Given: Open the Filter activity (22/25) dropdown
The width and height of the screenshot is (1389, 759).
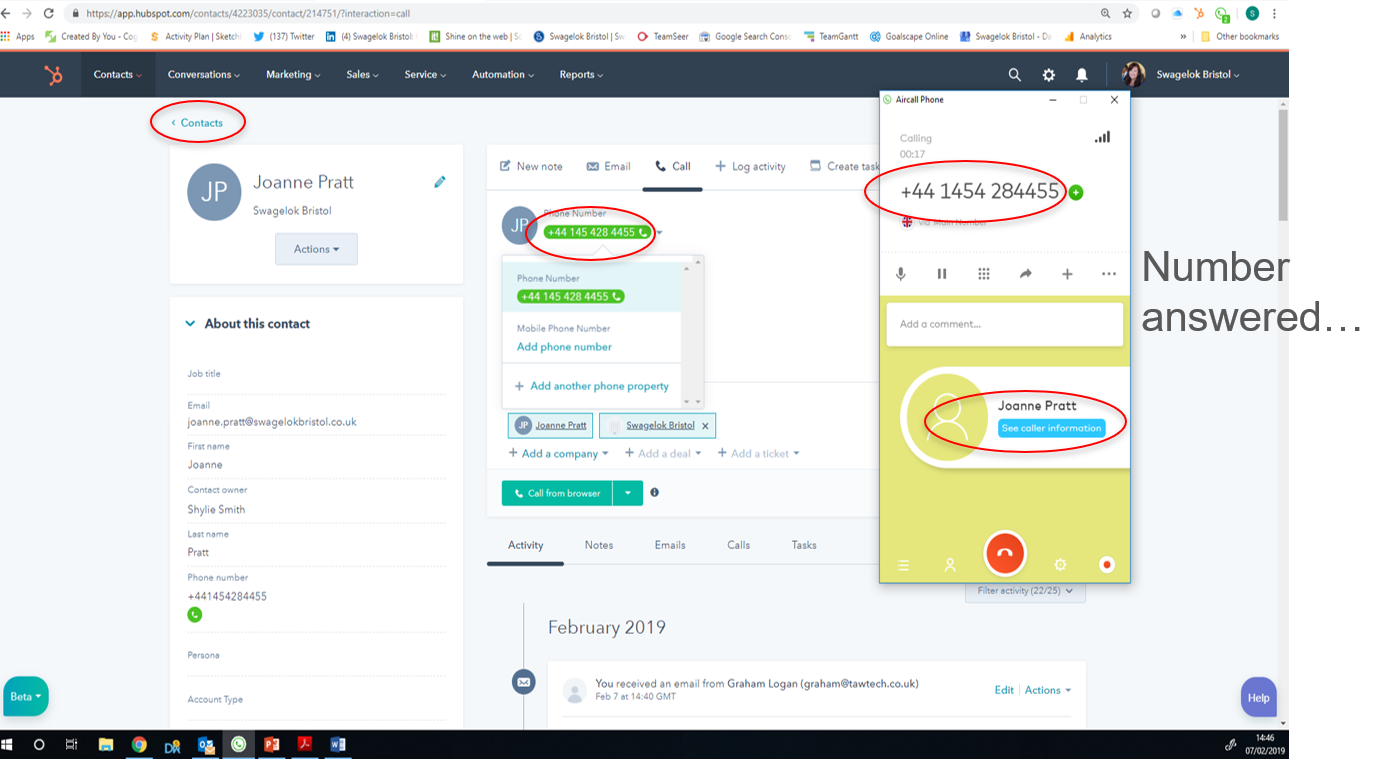Looking at the screenshot, I should 1025,591.
